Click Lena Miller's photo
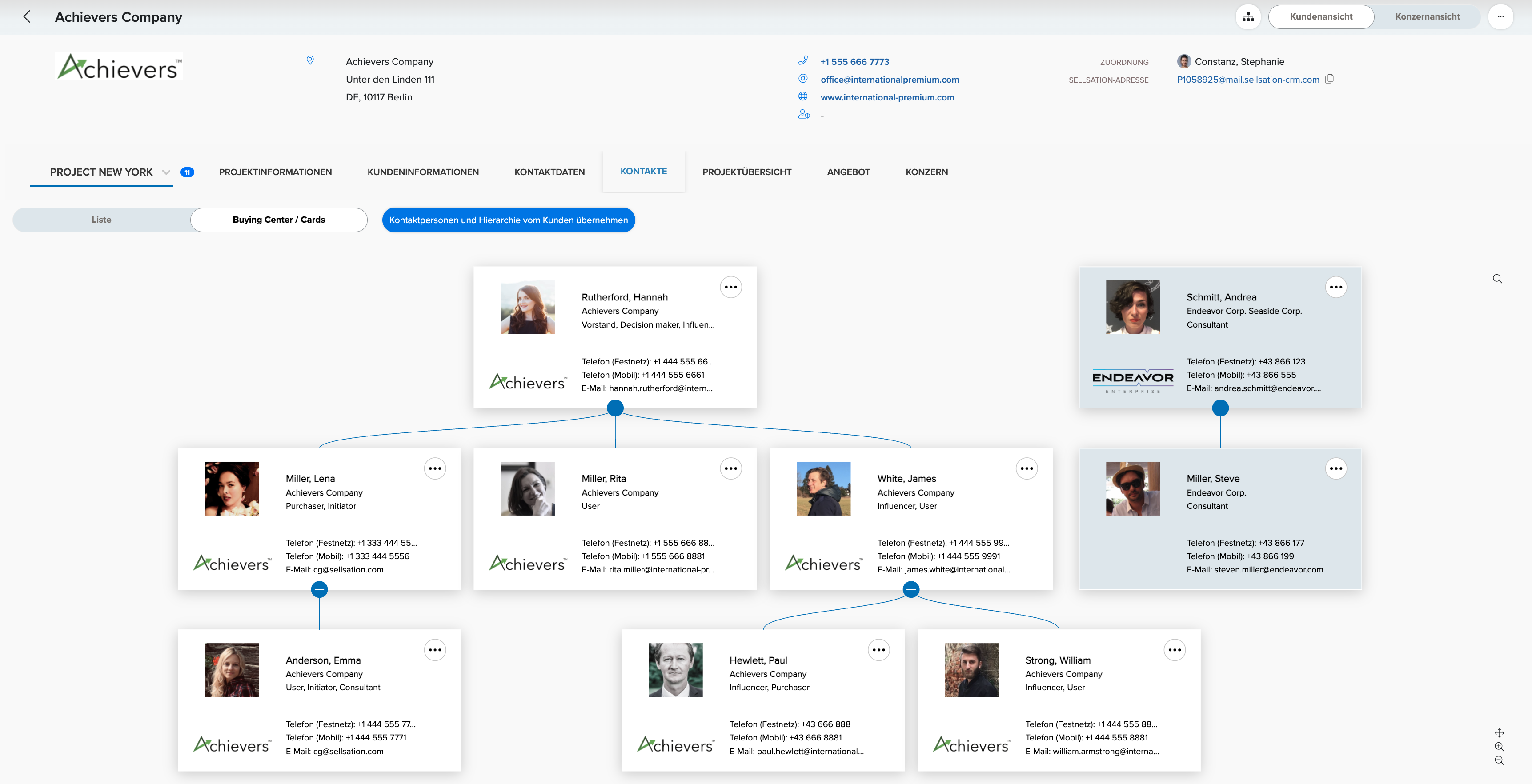 [x=232, y=488]
